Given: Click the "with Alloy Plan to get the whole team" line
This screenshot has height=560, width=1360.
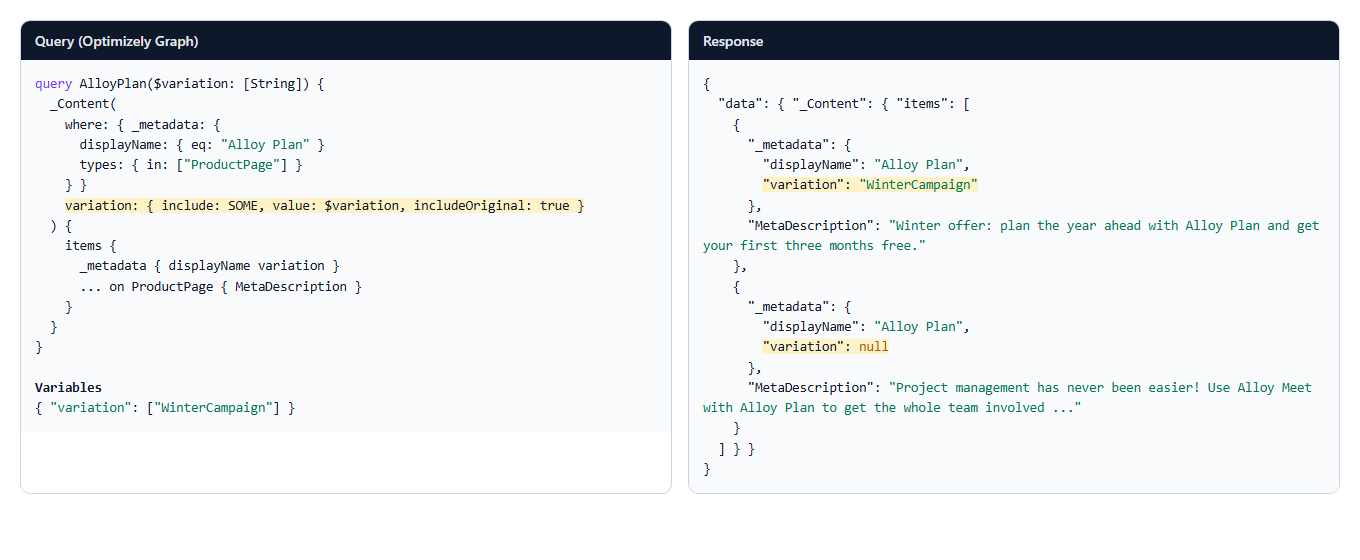Looking at the screenshot, I should click(x=892, y=408).
